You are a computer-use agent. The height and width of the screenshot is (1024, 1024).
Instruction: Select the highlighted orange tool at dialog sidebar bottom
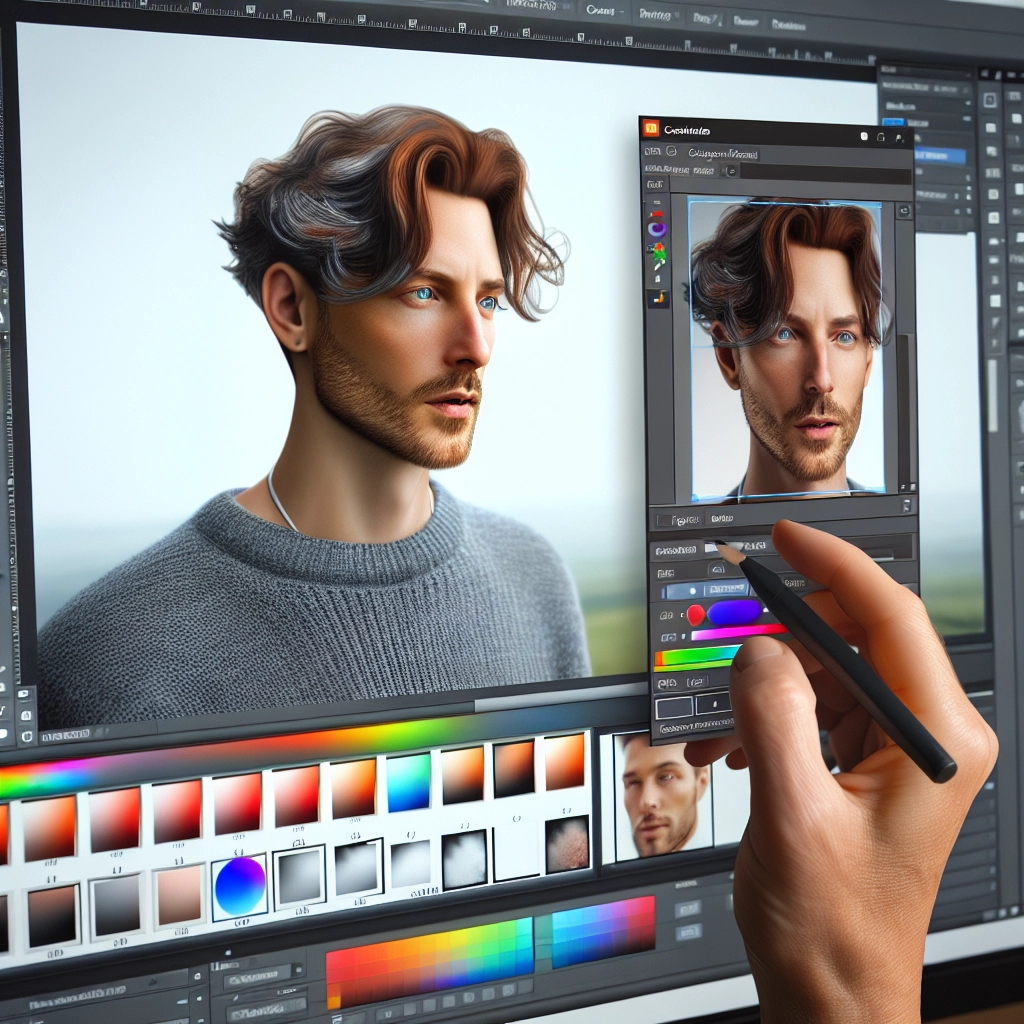658,298
